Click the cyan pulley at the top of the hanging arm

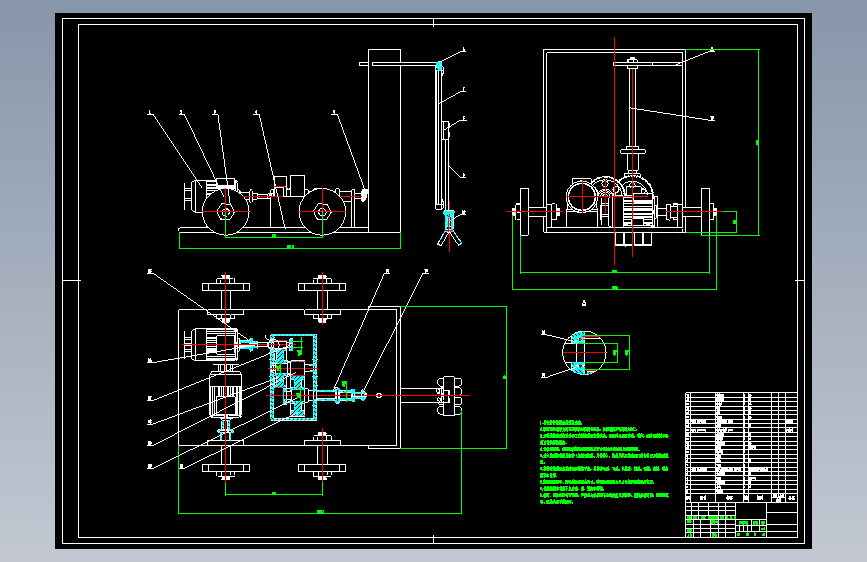point(440,67)
